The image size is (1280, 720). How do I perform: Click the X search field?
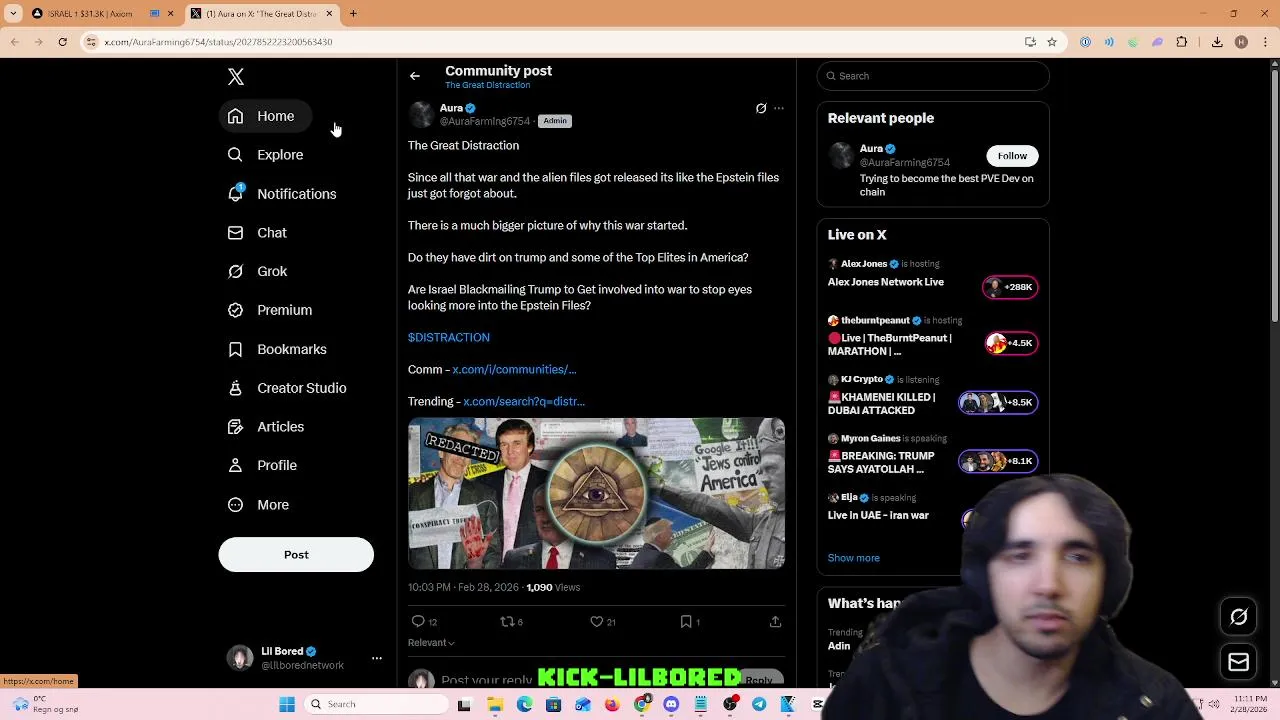pyautogui.click(x=933, y=76)
